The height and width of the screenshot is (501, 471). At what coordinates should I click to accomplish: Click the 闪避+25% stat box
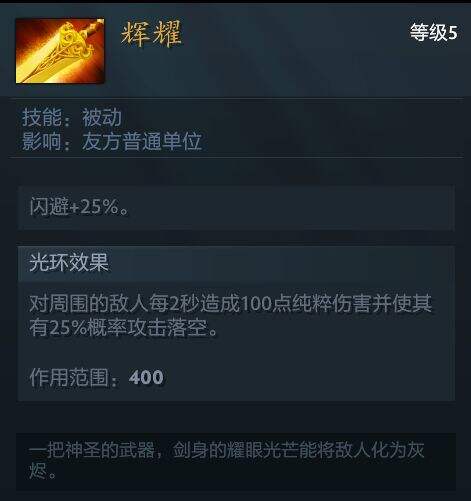pyautogui.click(x=236, y=208)
